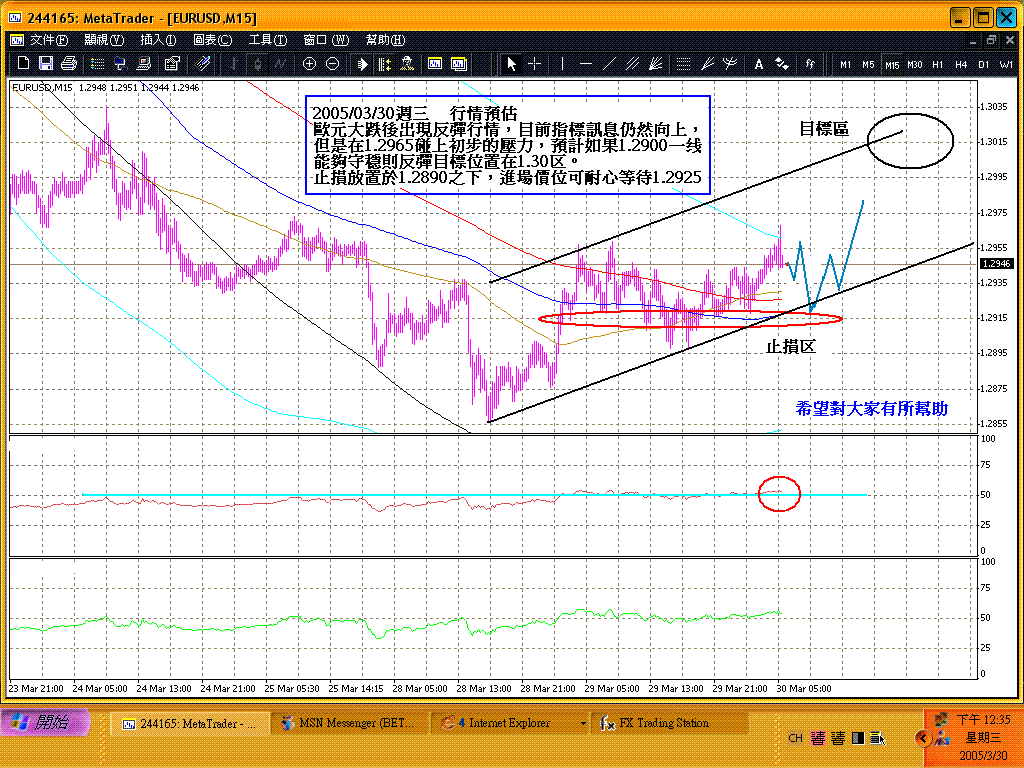Open the 圖表 (Charts) menu
This screenshot has height=768, width=1024.
(212, 40)
